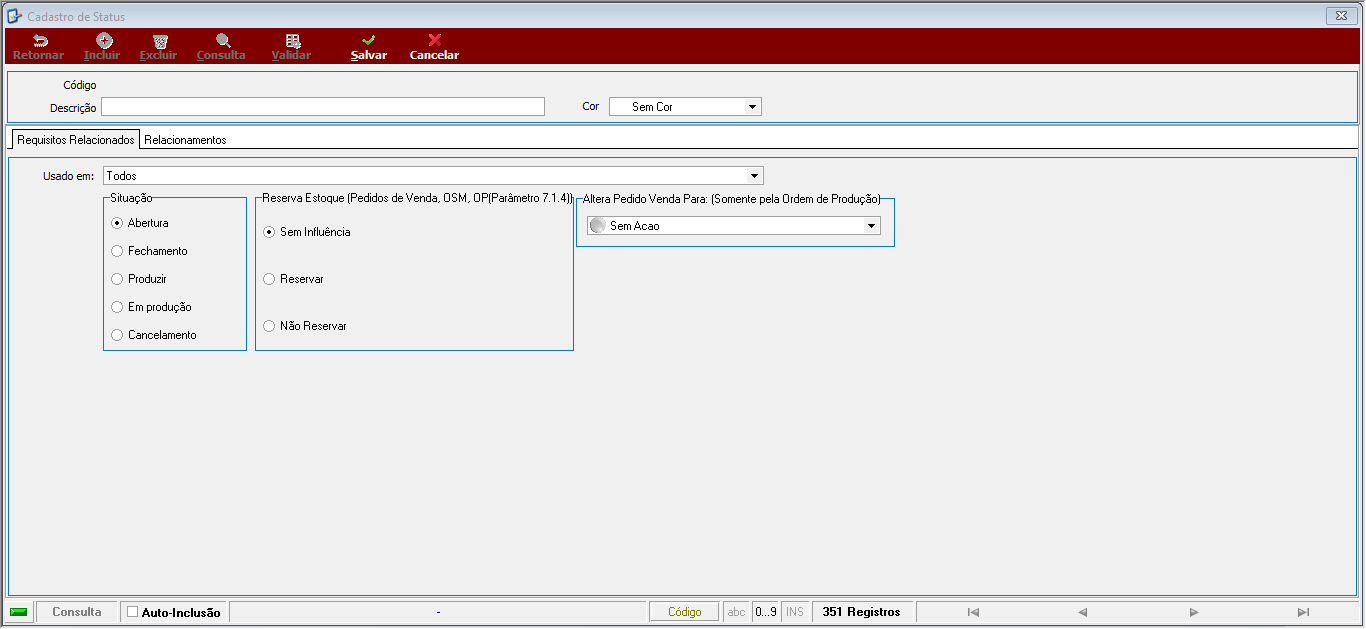Click the 351 Registros counter
The width and height of the screenshot is (1366, 629).
[x=861, y=612]
